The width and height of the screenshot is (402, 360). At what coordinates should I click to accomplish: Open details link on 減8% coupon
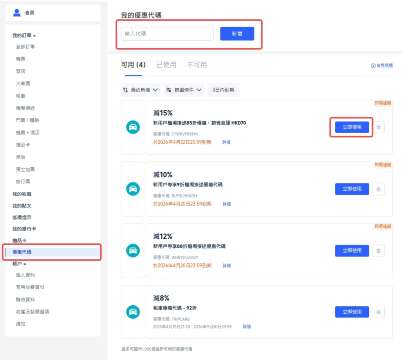(247, 326)
